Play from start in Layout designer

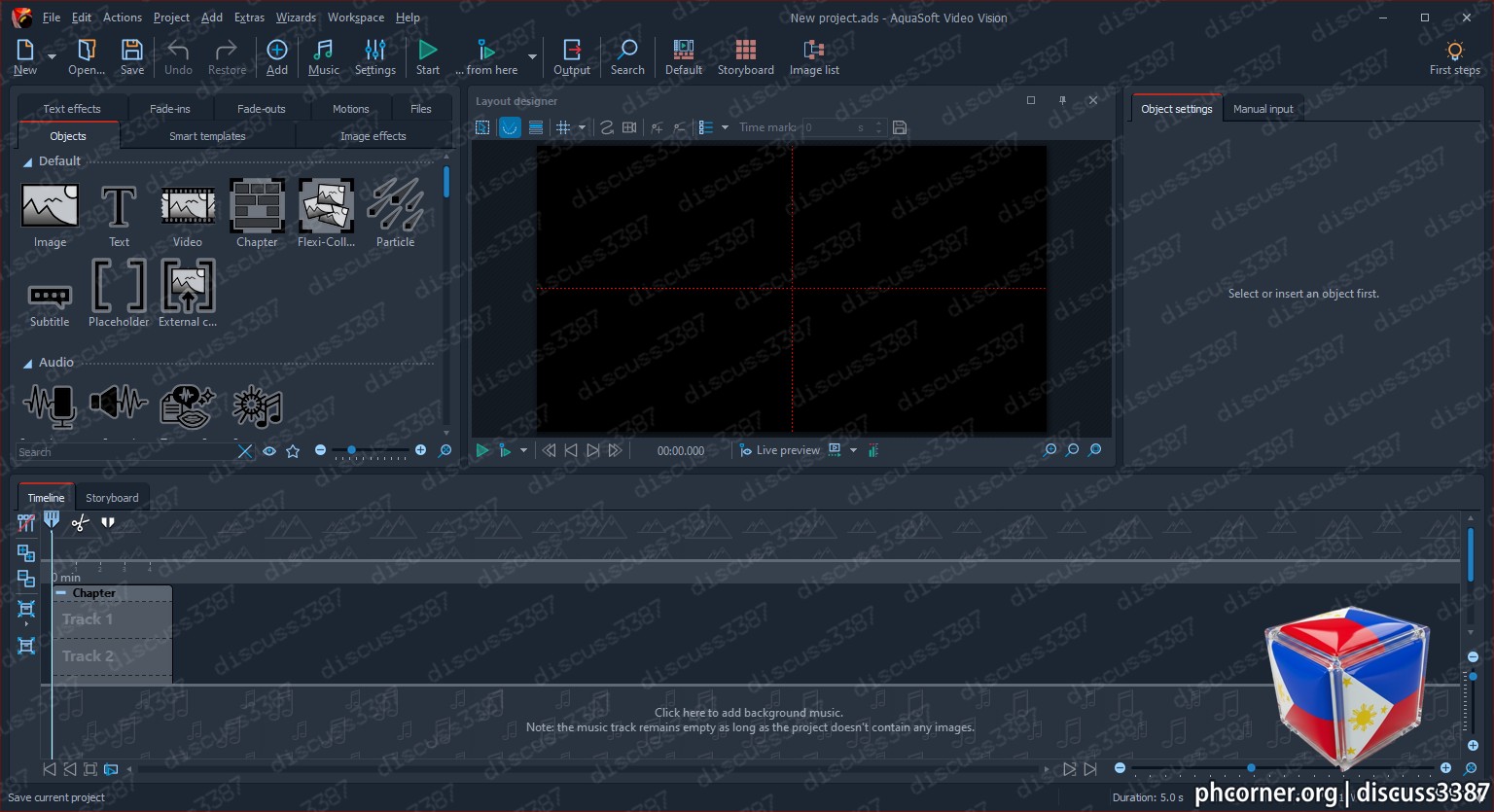pos(481,450)
